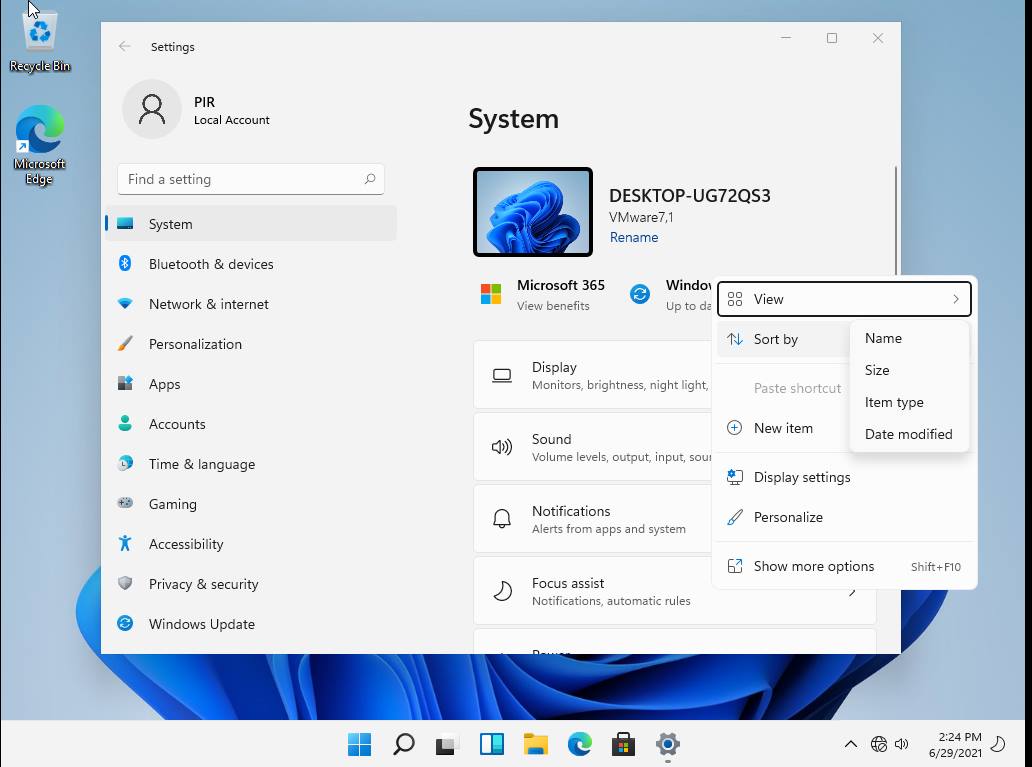
Task: Expand the View submenu chevron
Action: coord(956,299)
